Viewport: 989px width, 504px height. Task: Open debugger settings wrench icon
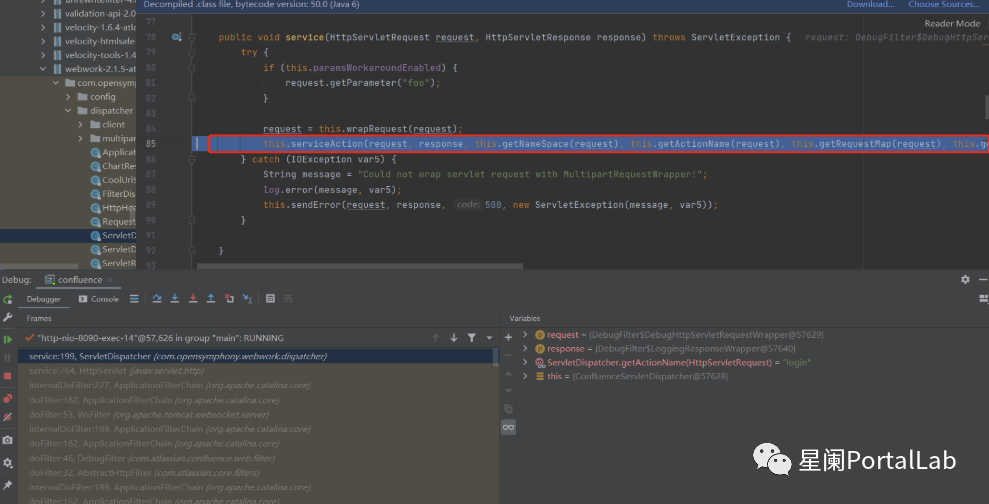click(x=8, y=317)
